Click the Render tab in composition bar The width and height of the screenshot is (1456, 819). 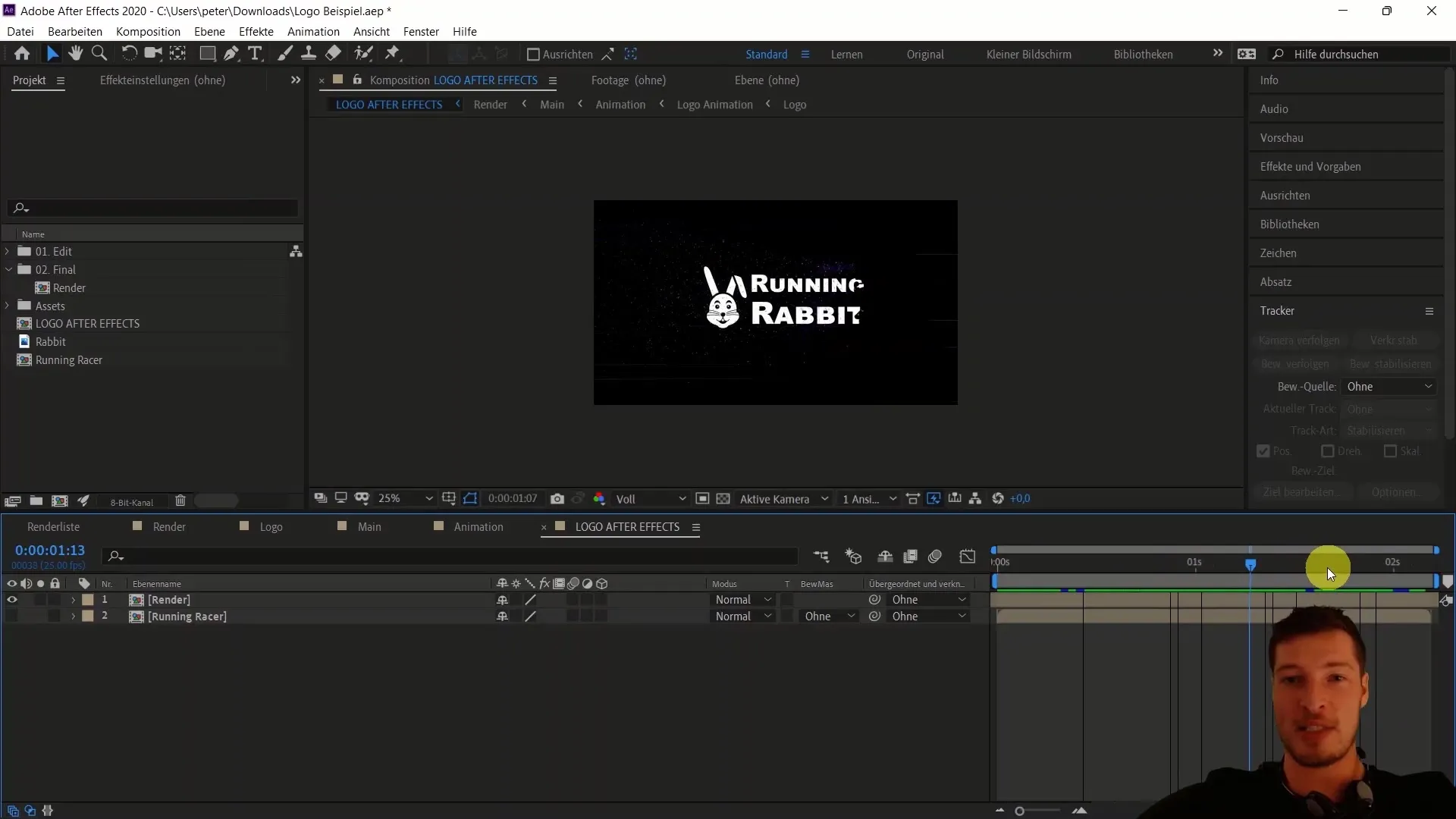pyautogui.click(x=491, y=104)
